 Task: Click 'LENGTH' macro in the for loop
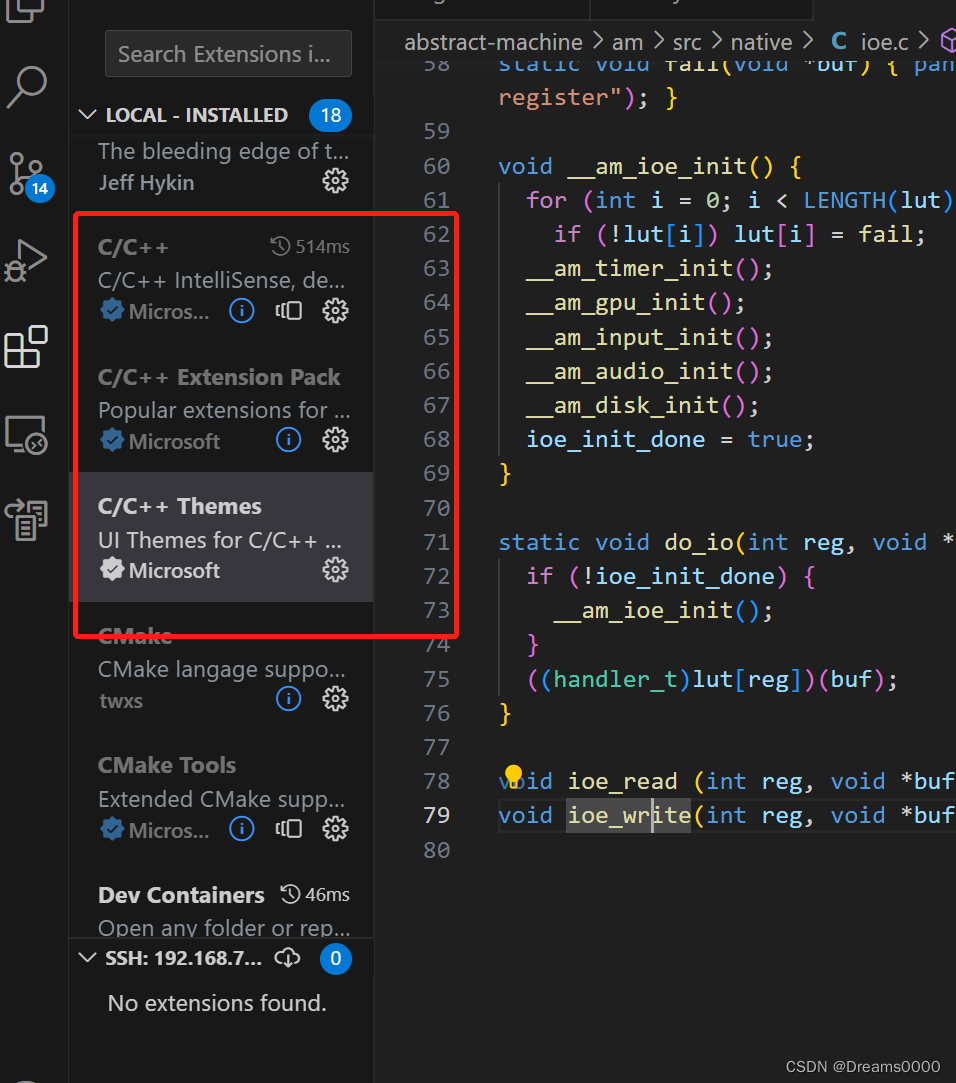(844, 200)
